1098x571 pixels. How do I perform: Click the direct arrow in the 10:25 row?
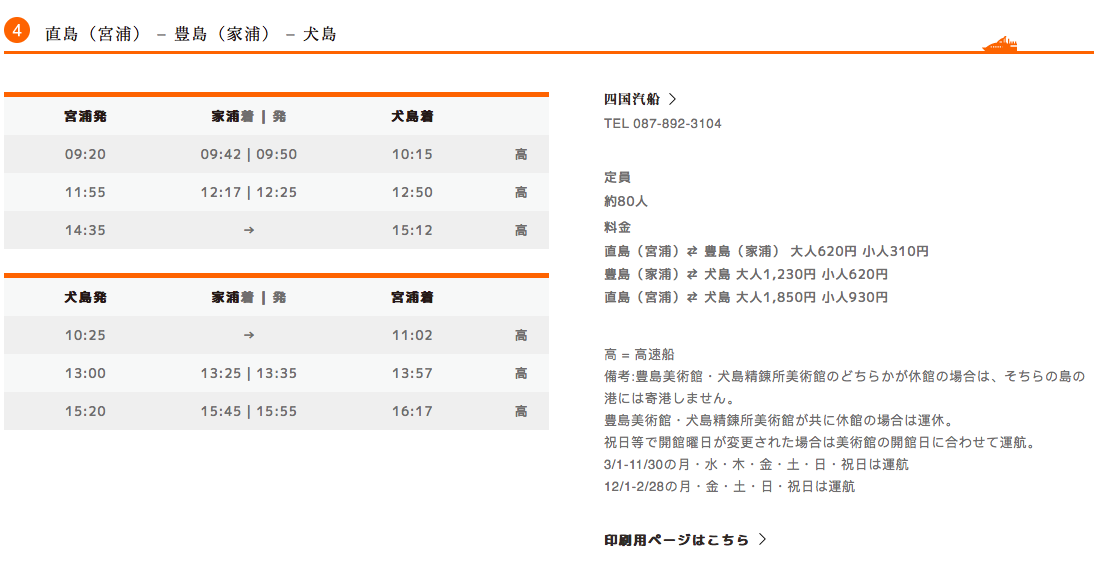(248, 335)
